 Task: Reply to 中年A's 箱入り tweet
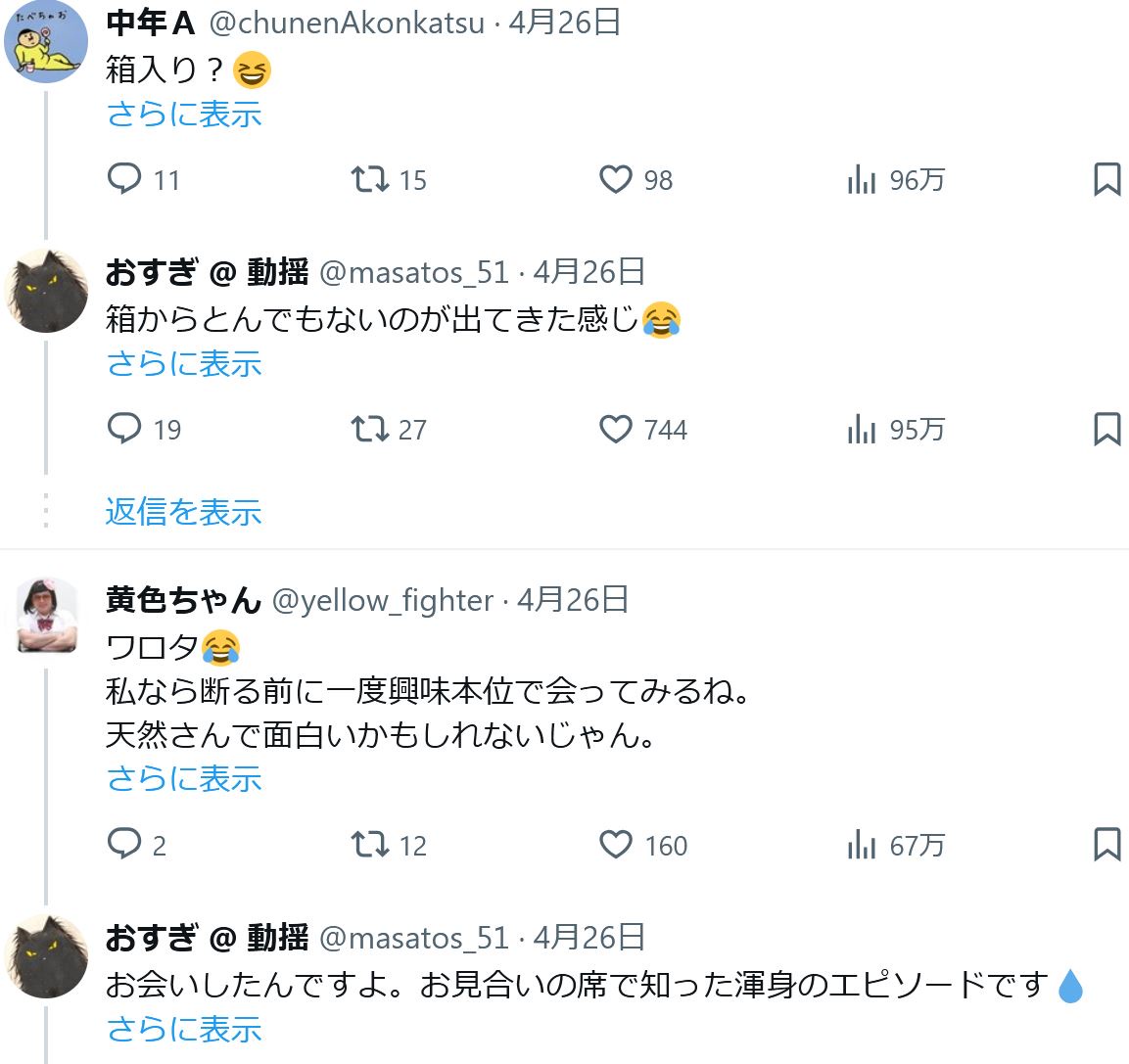[x=124, y=179]
